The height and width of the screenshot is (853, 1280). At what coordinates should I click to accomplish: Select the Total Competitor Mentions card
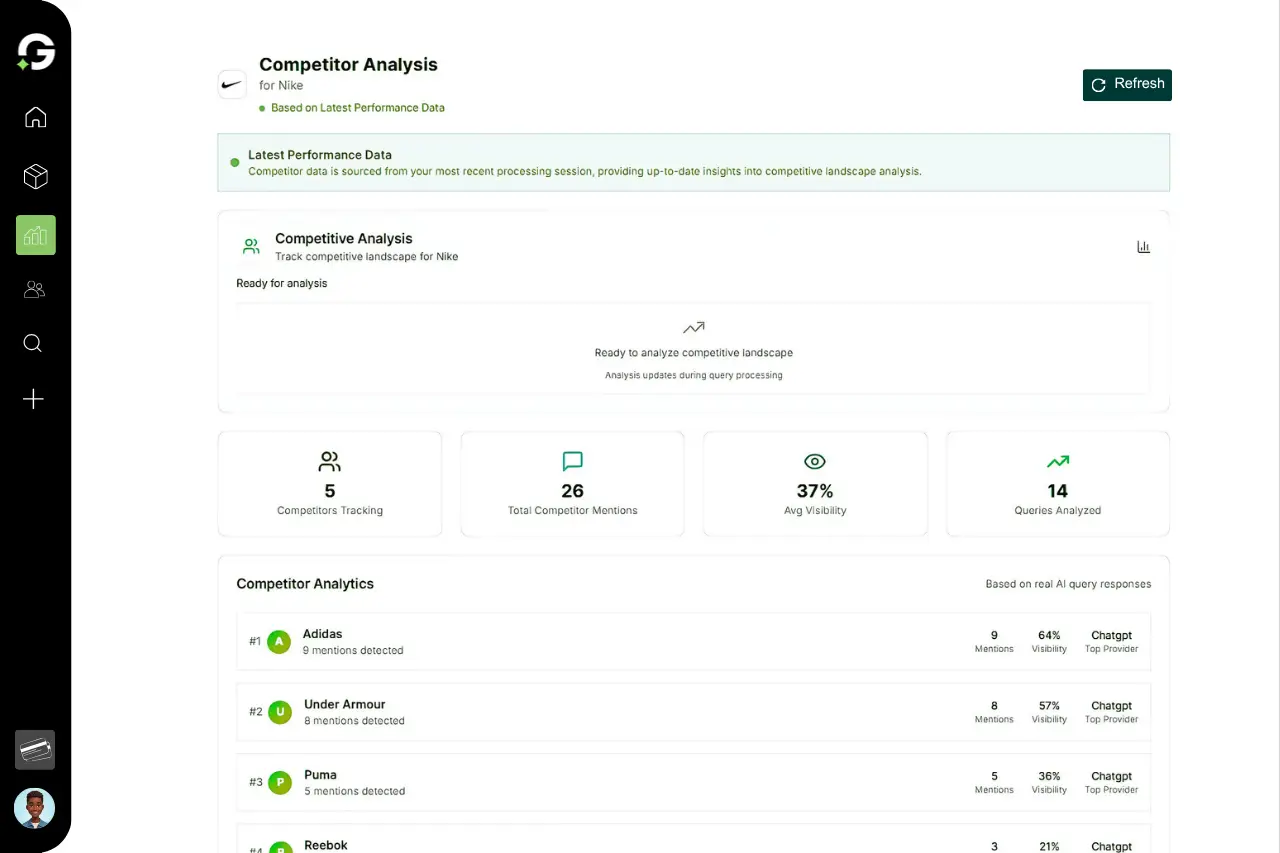coord(572,484)
